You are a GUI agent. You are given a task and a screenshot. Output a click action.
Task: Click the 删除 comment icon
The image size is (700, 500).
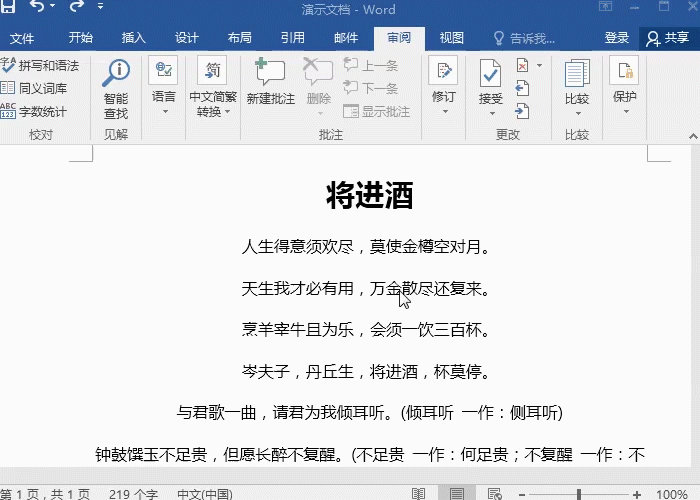coord(318,71)
